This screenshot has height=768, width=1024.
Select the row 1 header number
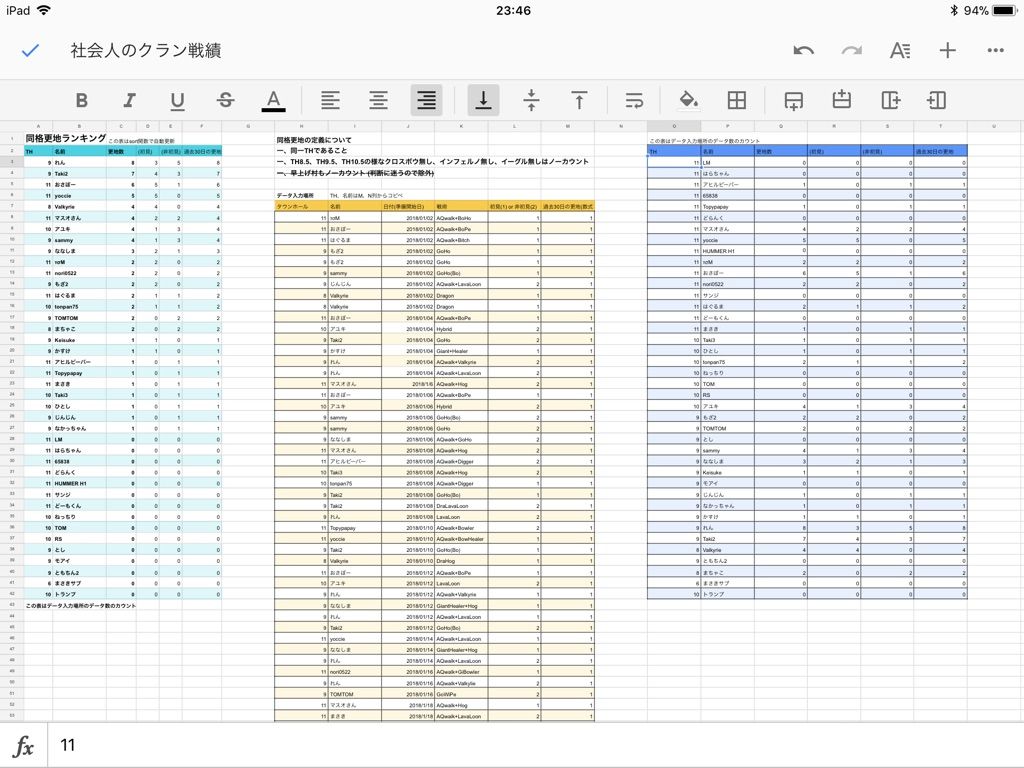(x=12, y=138)
